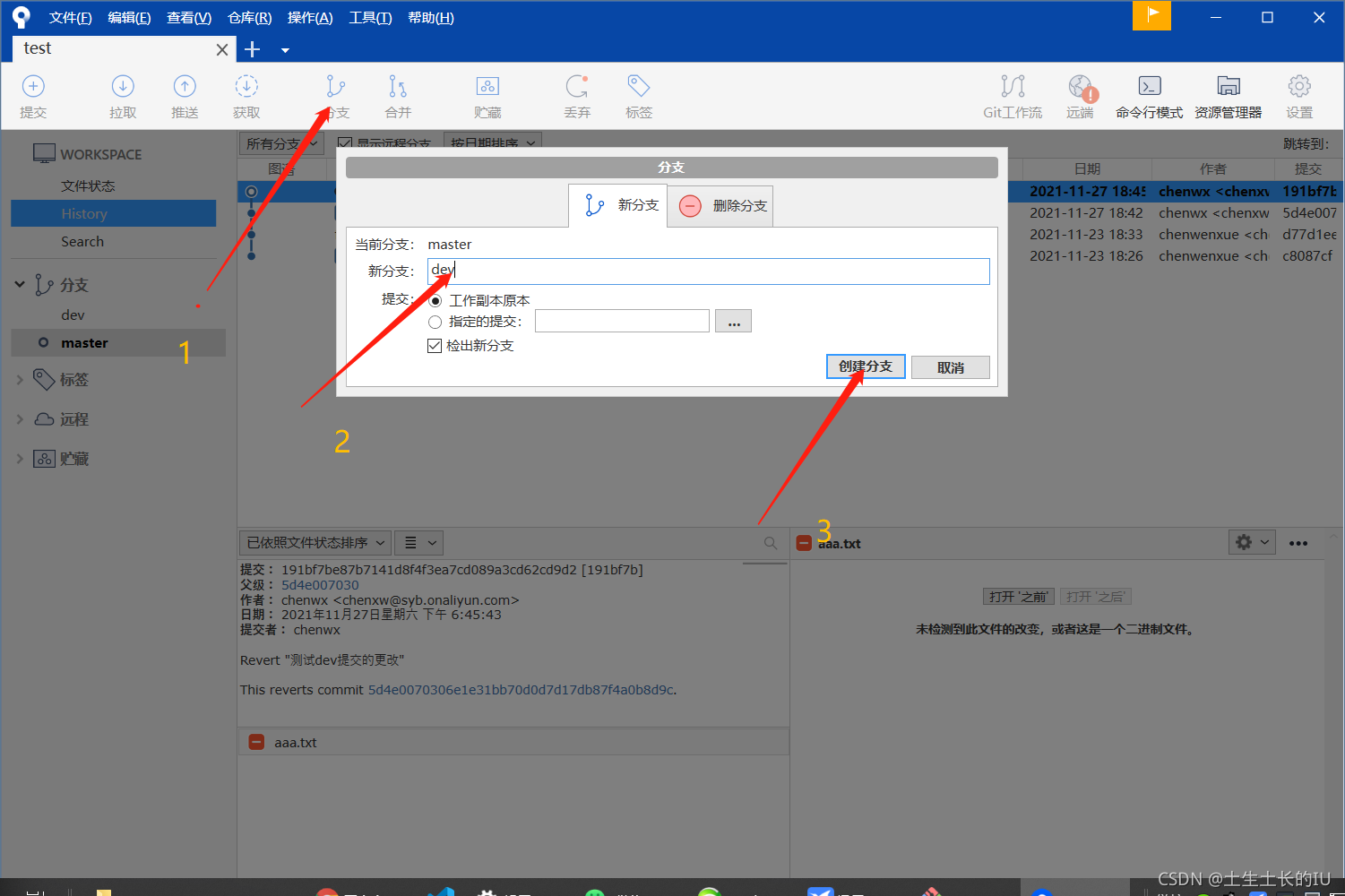
Task: Click the 指定的提交 commit input field
Action: coord(622,321)
